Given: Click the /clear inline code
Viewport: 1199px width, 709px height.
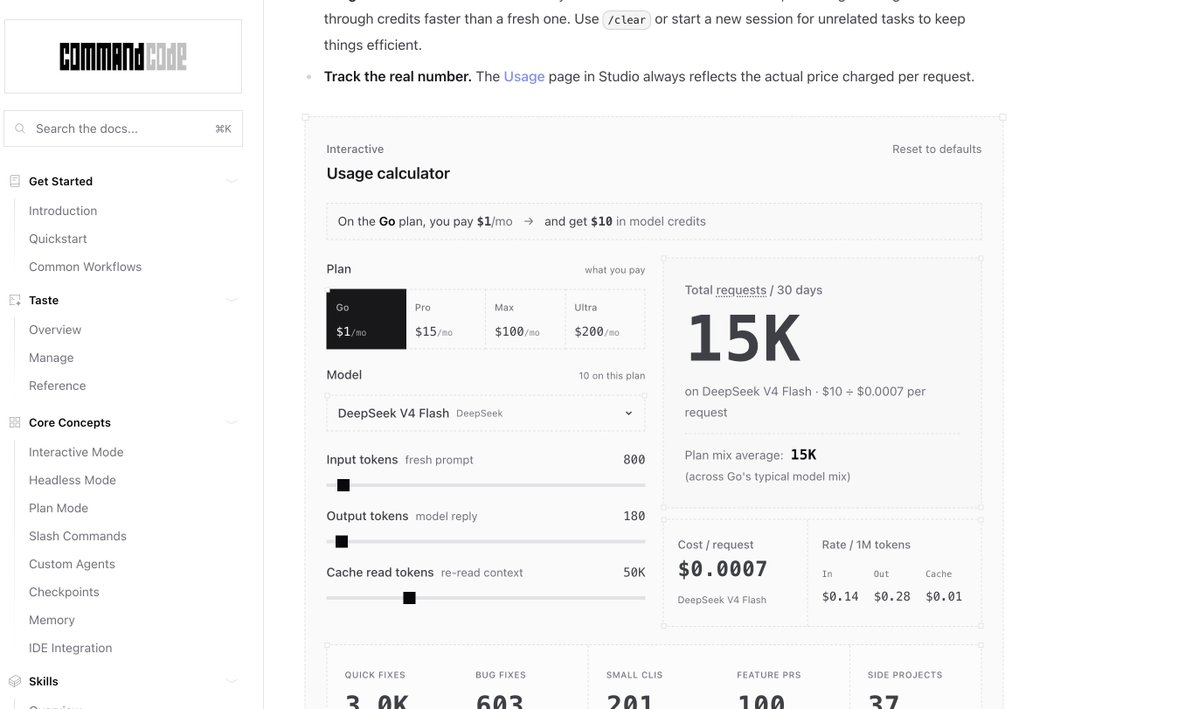Looking at the screenshot, I should pyautogui.click(x=626, y=20).
